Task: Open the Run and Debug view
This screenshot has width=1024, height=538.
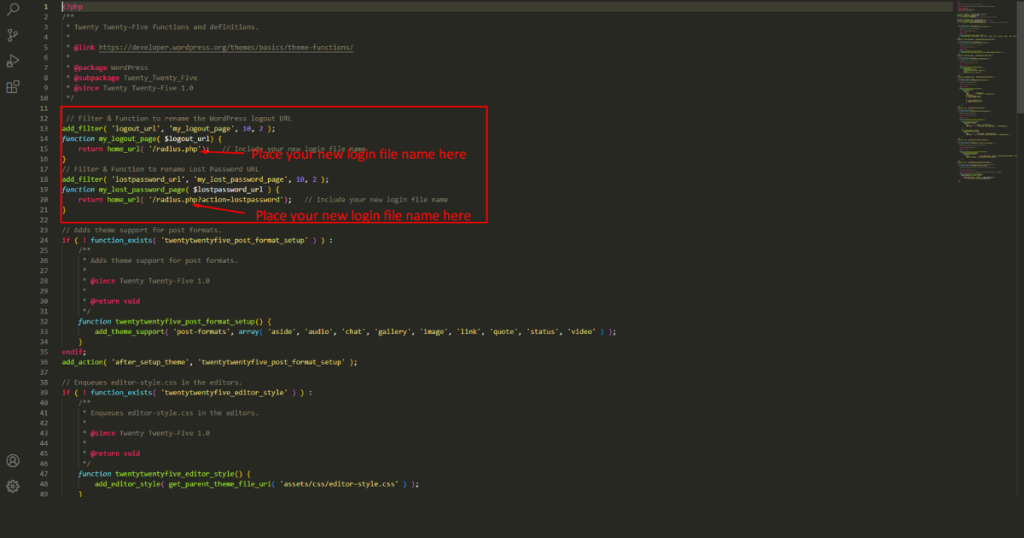Action: click(12, 61)
